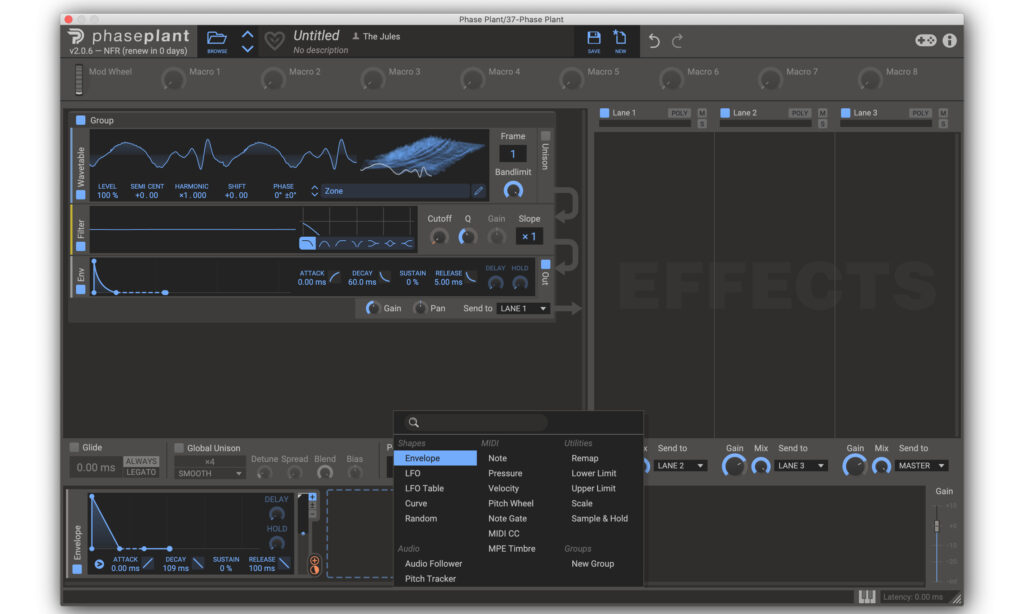Click the magnifier icon in the modulator menu
Image resolution: width=1024 pixels, height=614 pixels.
413,423
